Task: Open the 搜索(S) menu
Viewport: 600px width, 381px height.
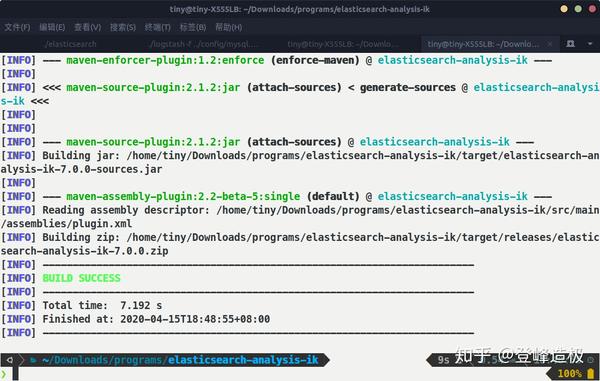Action: tap(123, 27)
